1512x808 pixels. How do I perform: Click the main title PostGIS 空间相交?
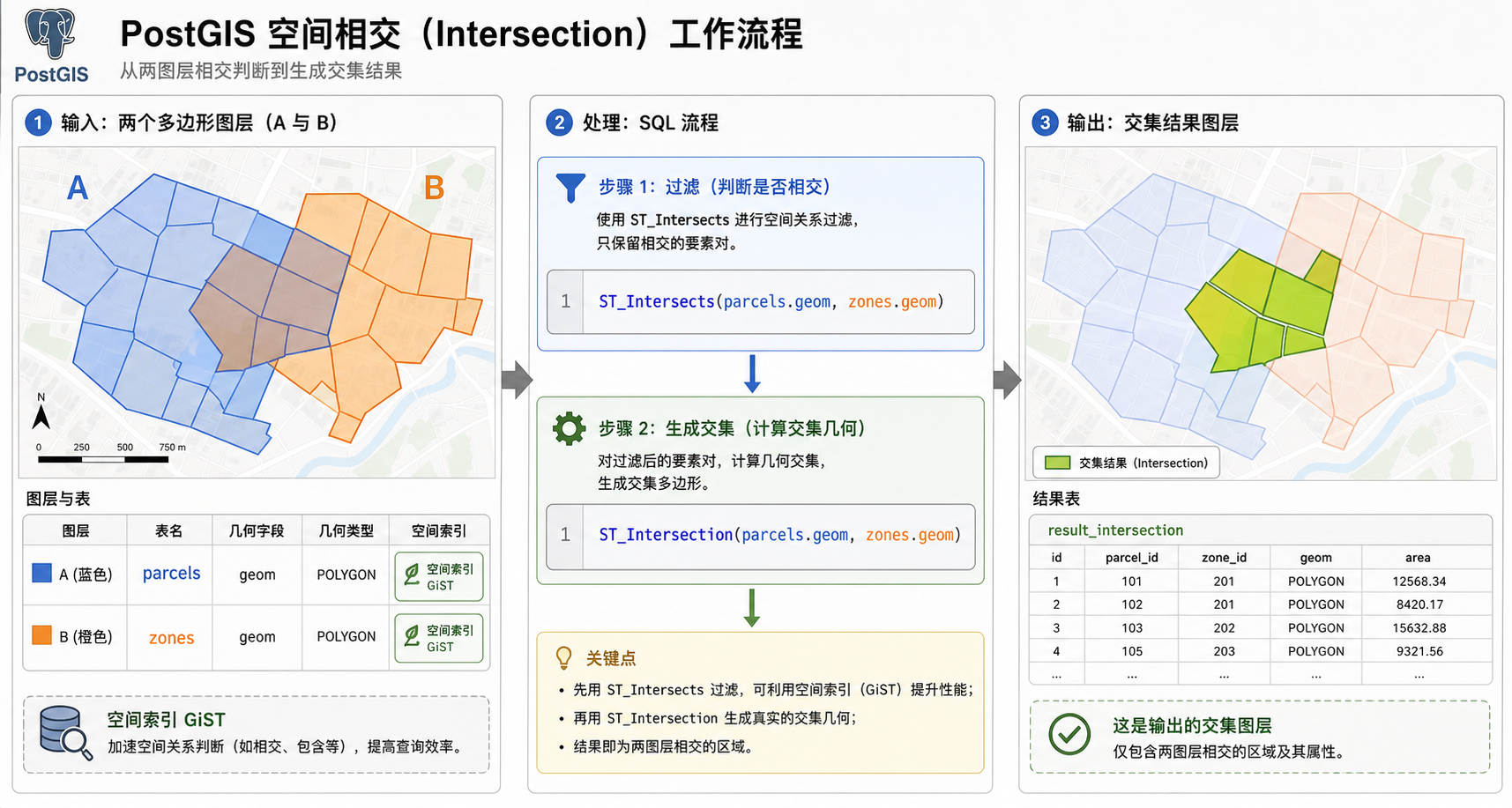(461, 34)
